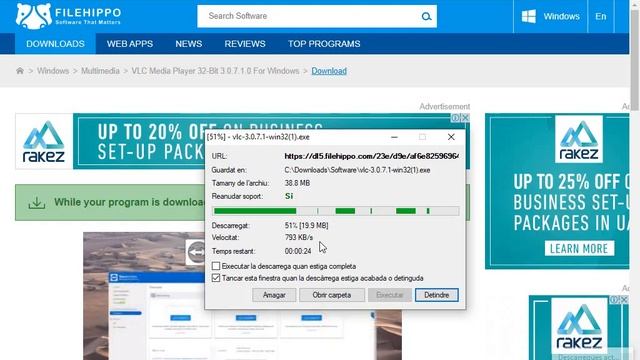
Task: Click the download progress bar
Action: tap(336, 211)
